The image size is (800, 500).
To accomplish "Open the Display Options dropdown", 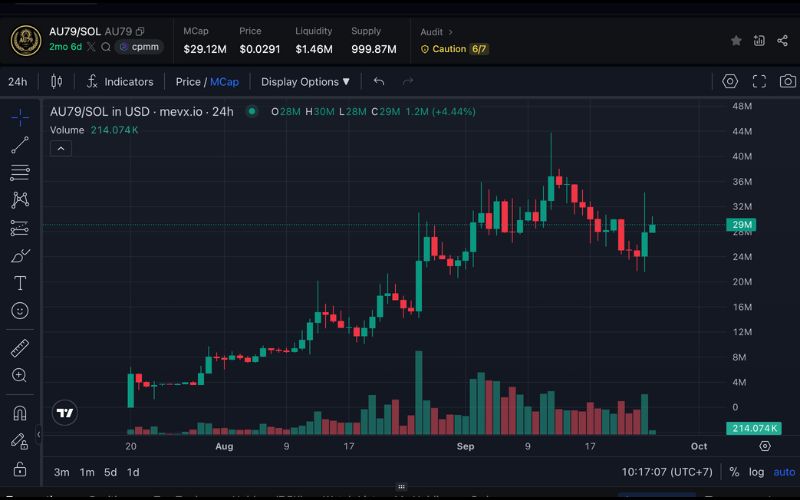I will [305, 81].
